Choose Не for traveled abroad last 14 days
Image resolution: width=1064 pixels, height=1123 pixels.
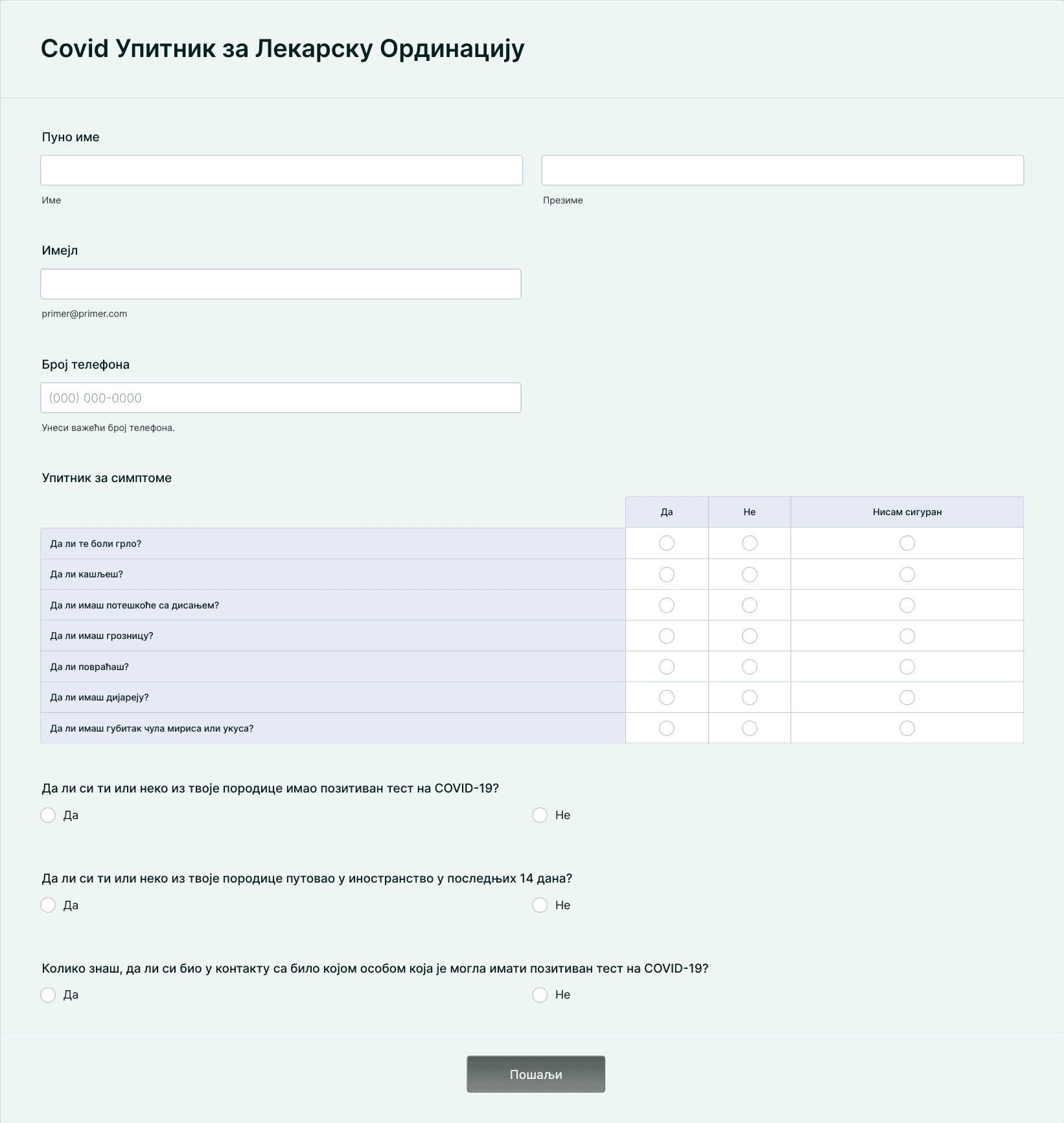pos(540,905)
